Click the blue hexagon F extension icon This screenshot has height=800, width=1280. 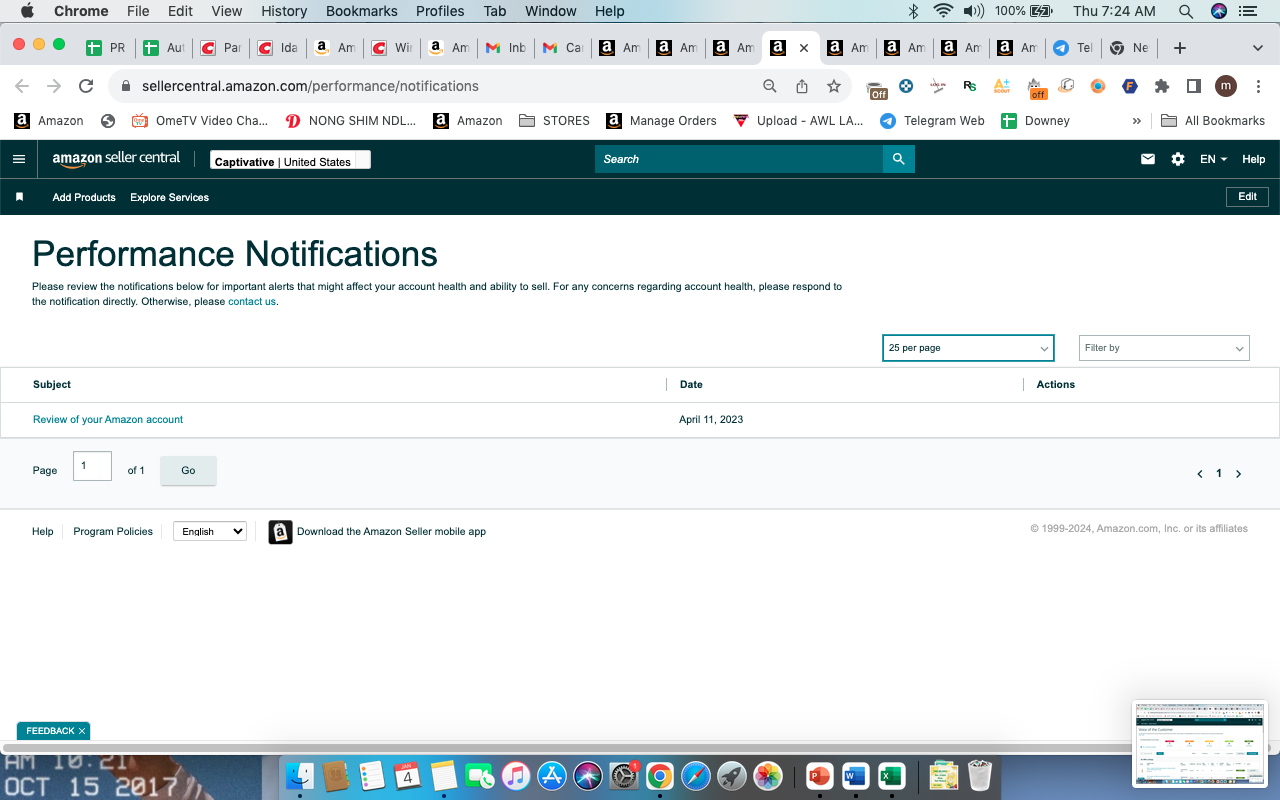click(x=1130, y=86)
